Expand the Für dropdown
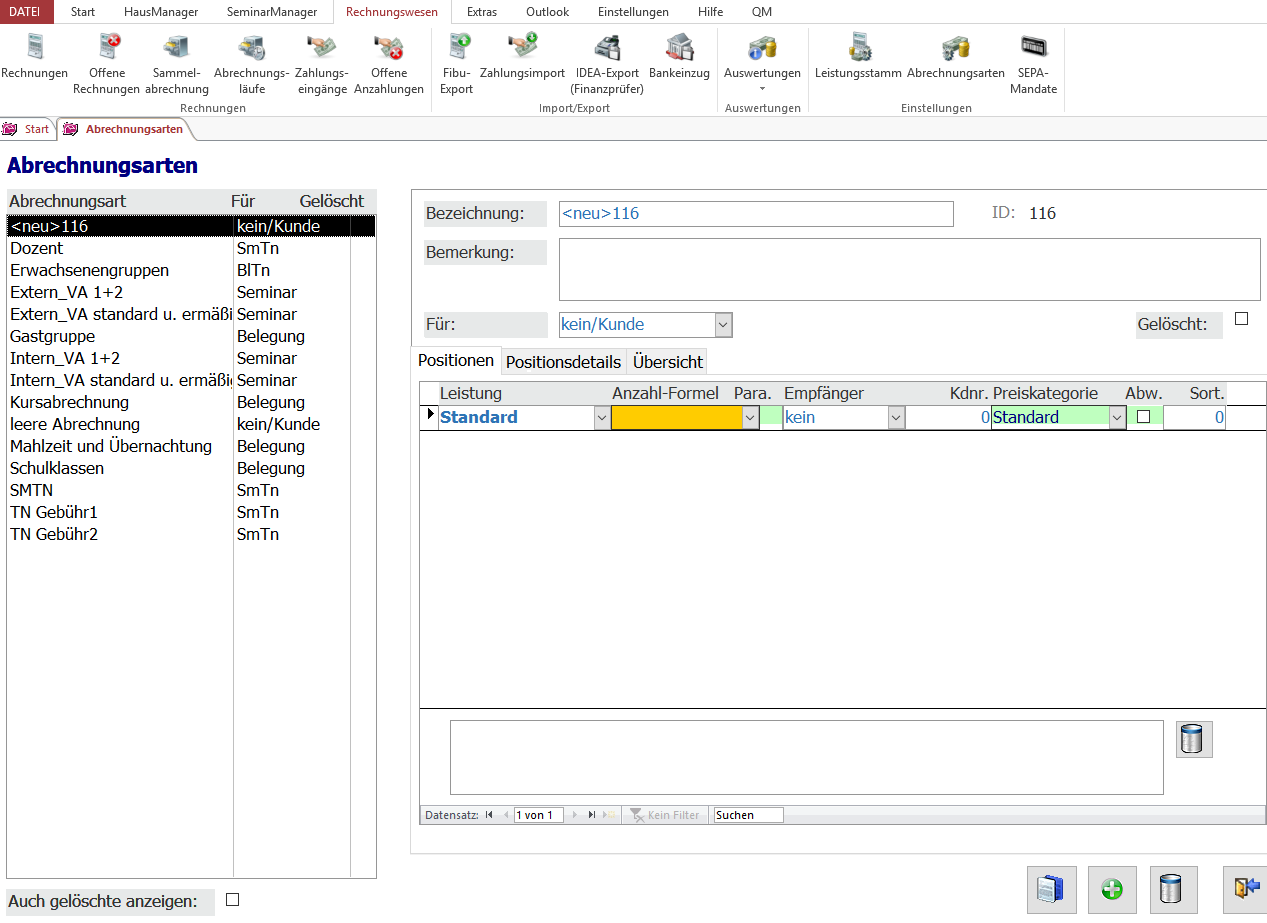Viewport: 1267px width, 923px height. point(723,325)
